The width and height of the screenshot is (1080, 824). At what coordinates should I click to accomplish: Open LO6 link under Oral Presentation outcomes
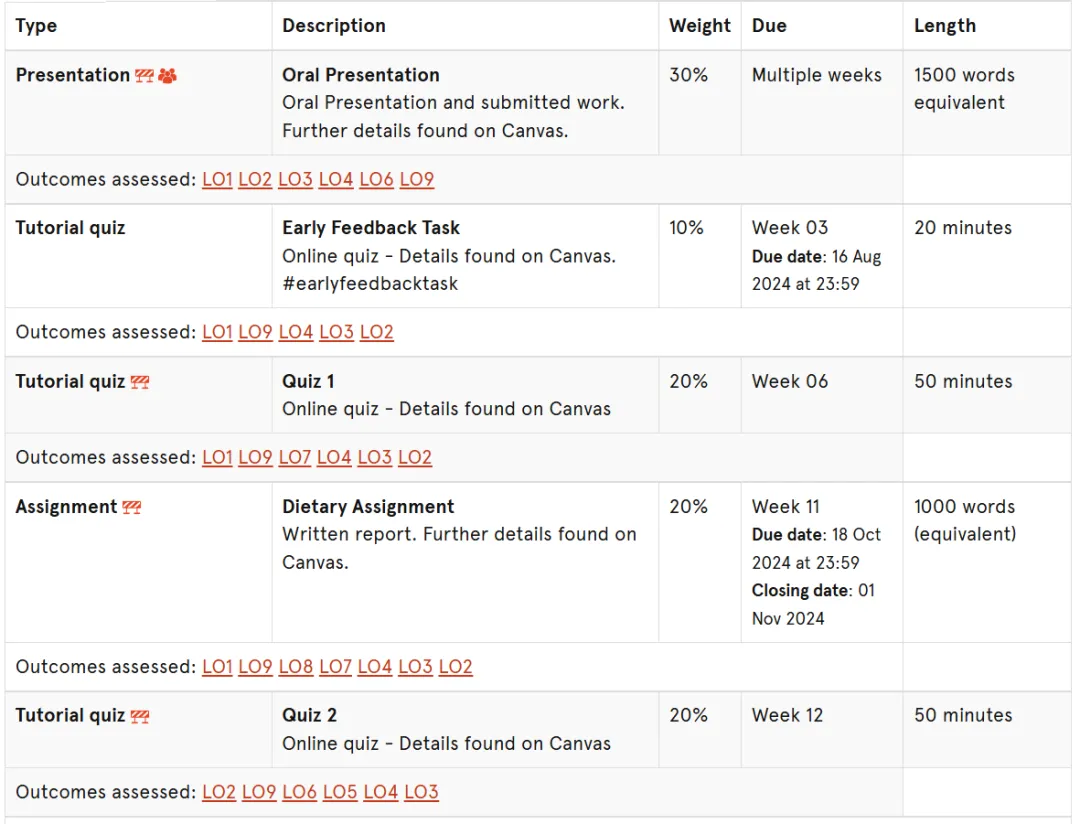(x=376, y=180)
